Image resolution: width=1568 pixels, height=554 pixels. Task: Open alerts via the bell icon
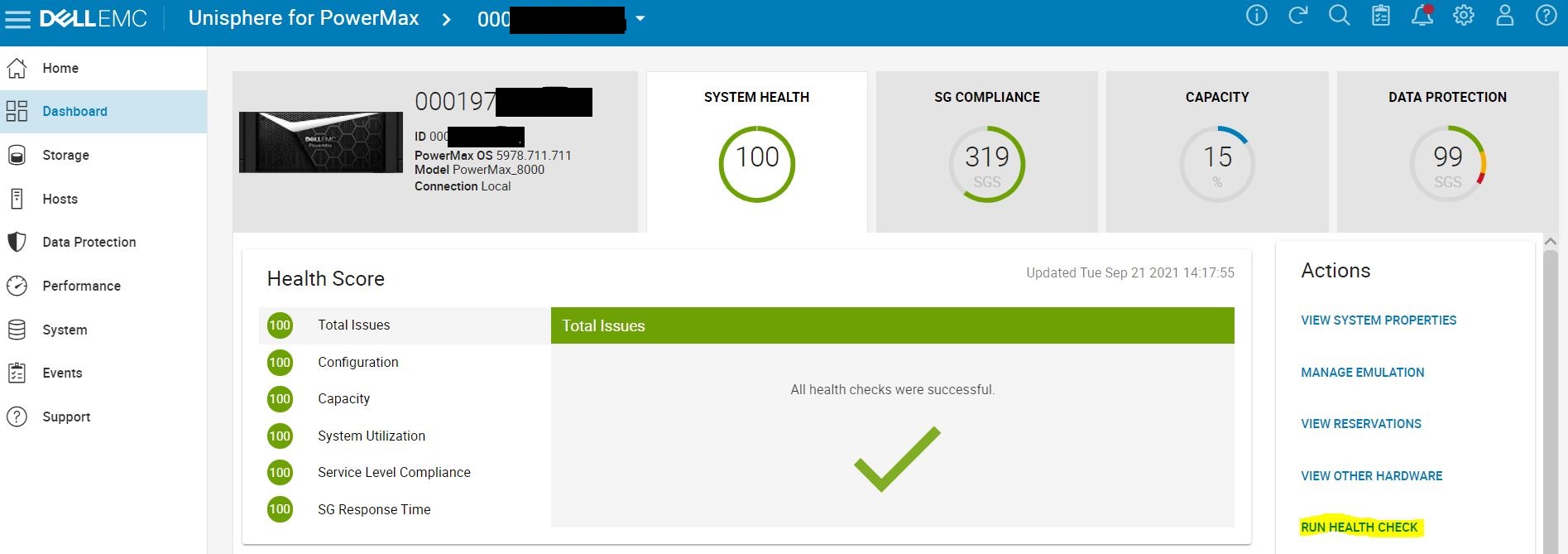tap(1422, 16)
